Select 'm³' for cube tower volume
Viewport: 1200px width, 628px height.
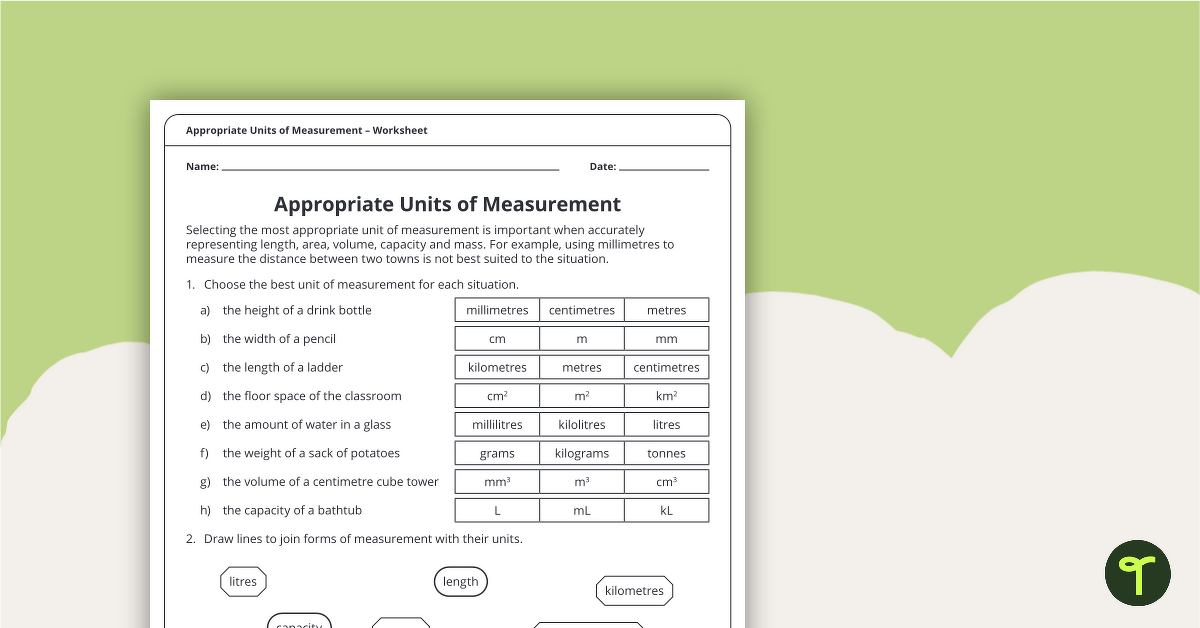(x=582, y=481)
